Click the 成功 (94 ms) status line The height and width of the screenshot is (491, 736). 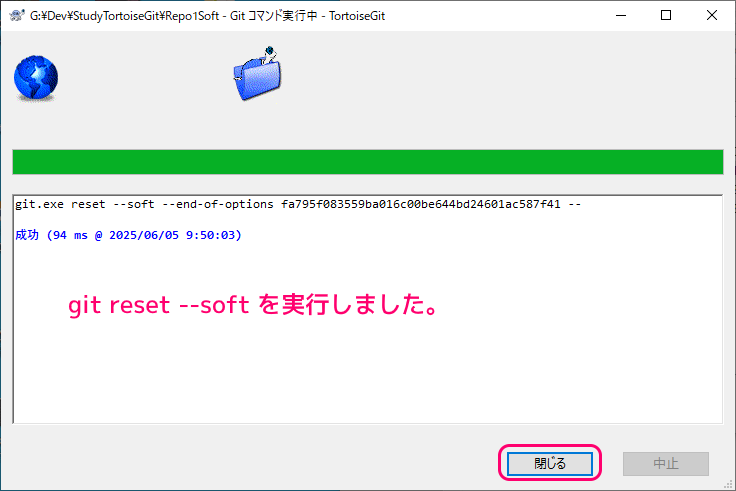point(128,235)
